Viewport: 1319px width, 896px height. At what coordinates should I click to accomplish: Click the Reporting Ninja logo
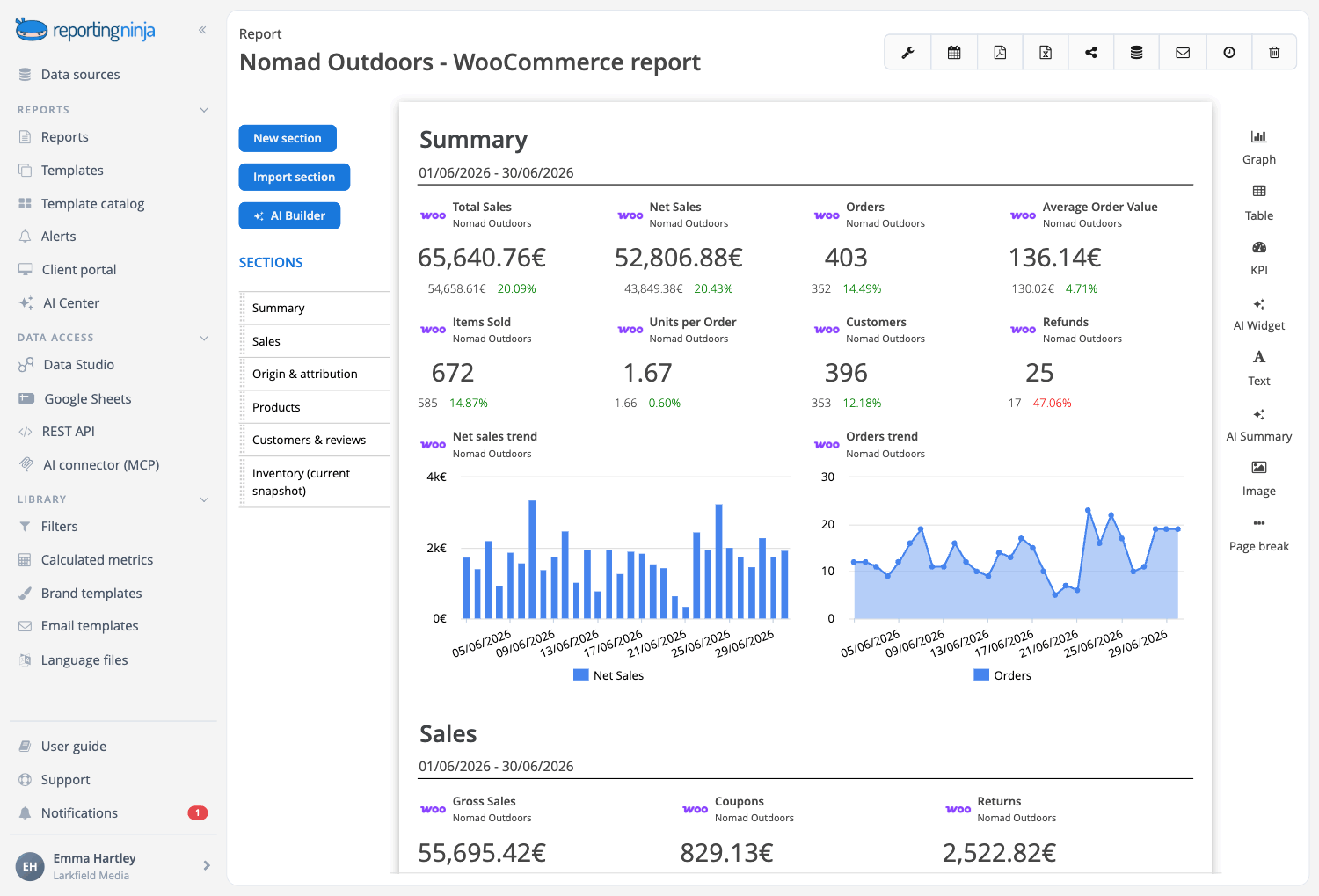(85, 30)
